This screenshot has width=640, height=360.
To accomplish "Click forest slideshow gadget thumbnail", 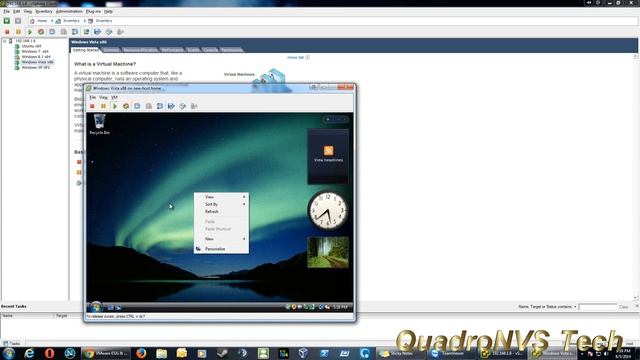I will (328, 253).
